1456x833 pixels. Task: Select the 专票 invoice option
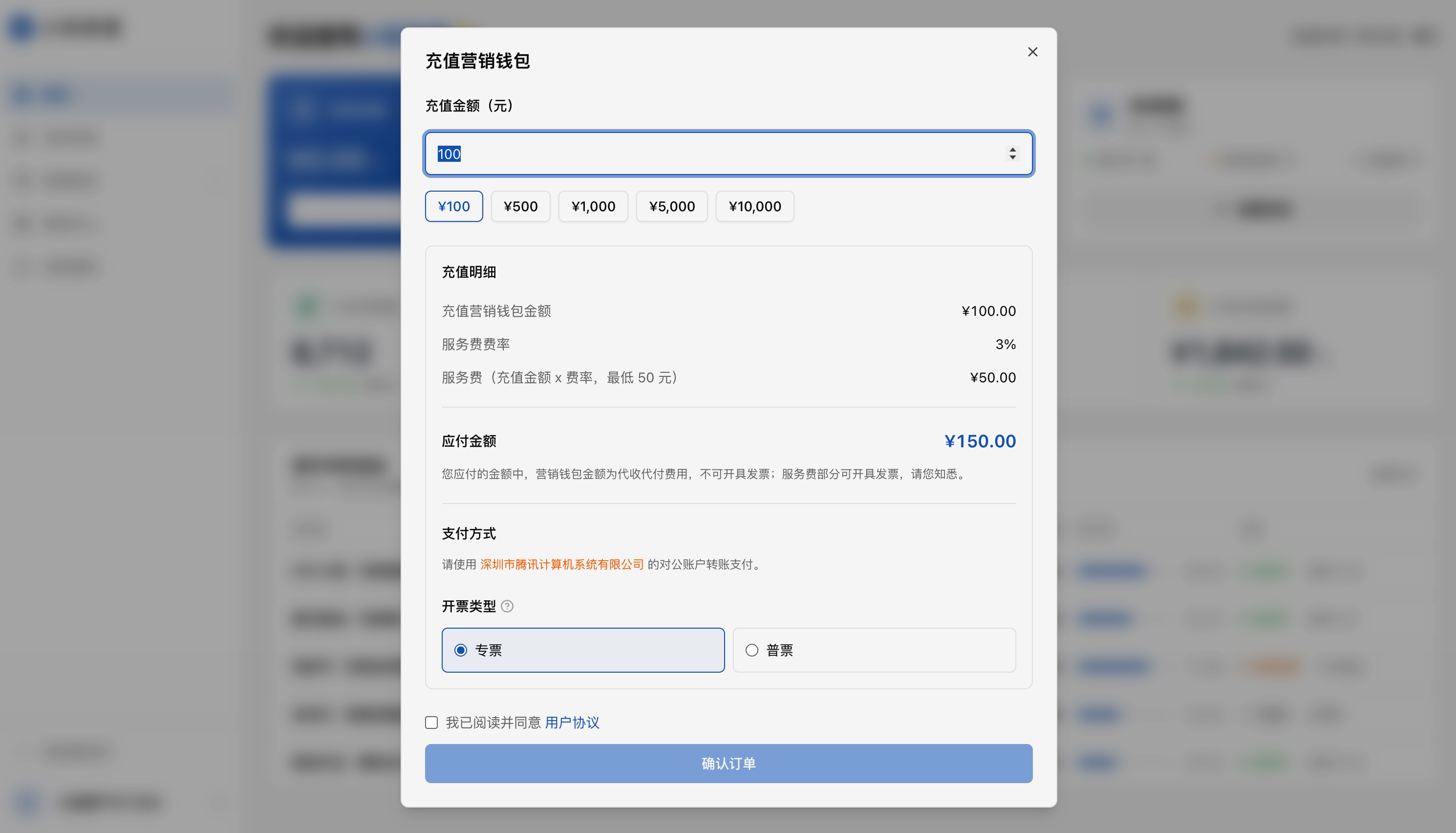(x=583, y=651)
